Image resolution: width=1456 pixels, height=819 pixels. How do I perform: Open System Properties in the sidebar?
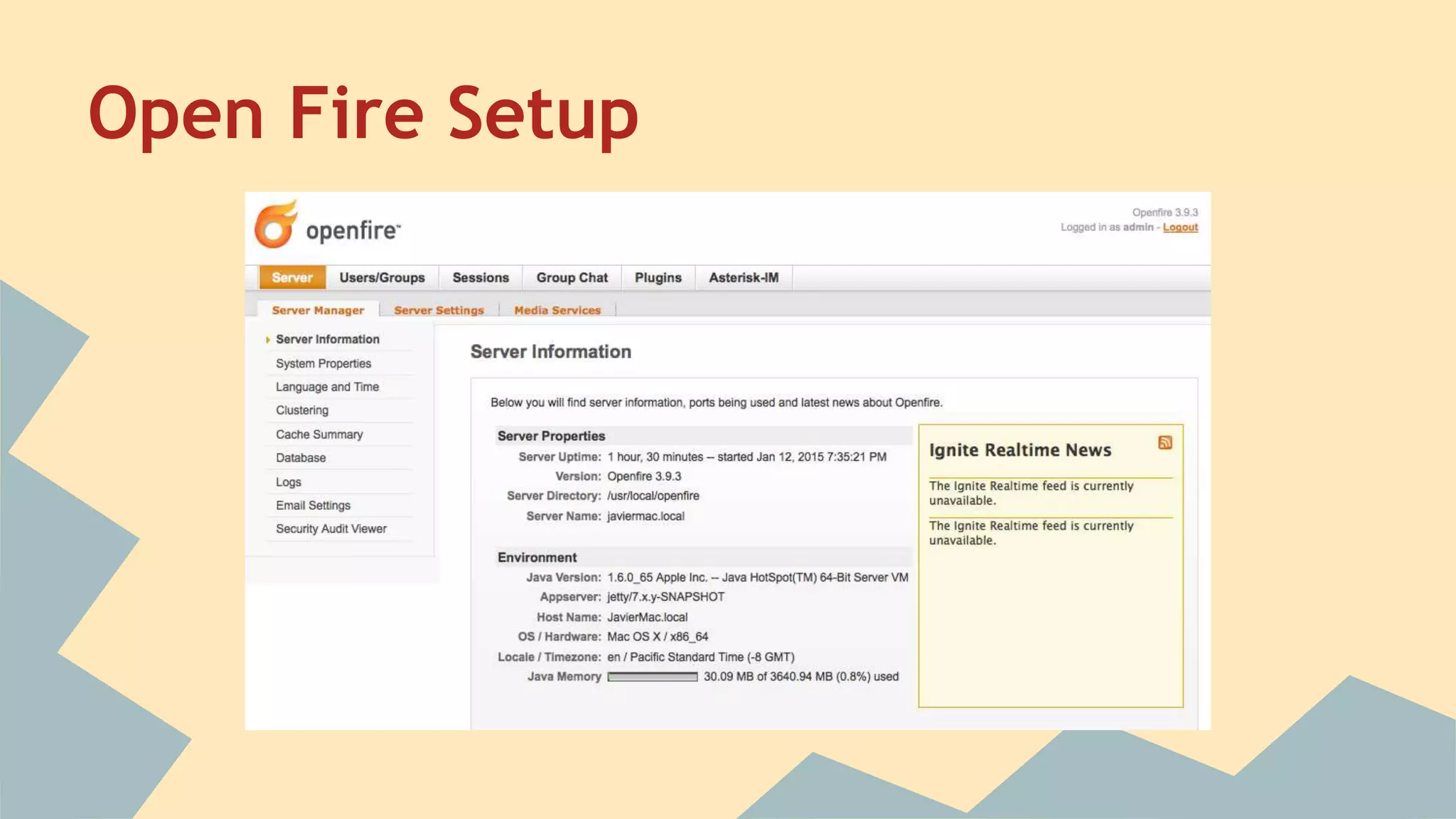323,363
